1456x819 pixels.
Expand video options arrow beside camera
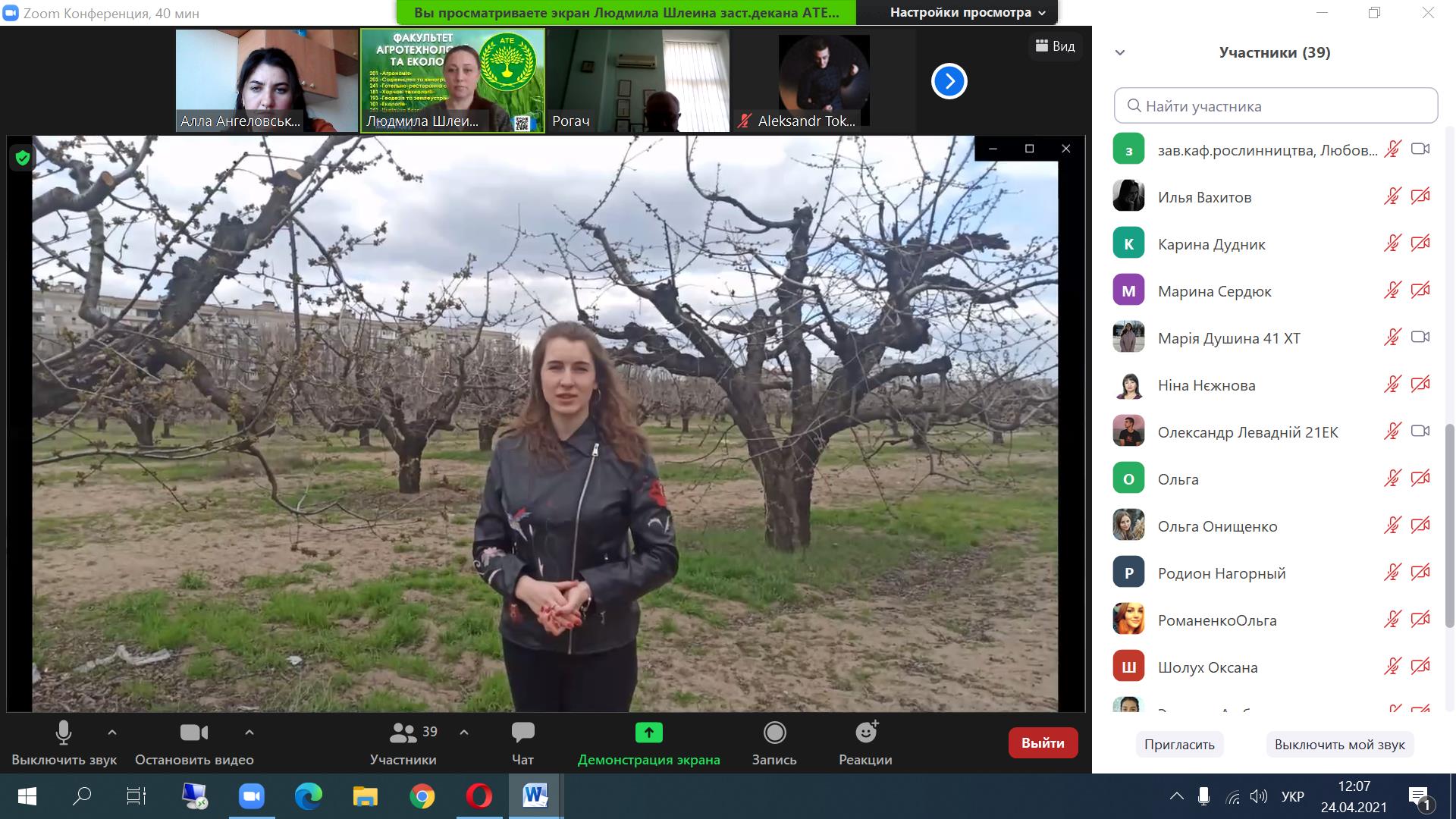(249, 733)
